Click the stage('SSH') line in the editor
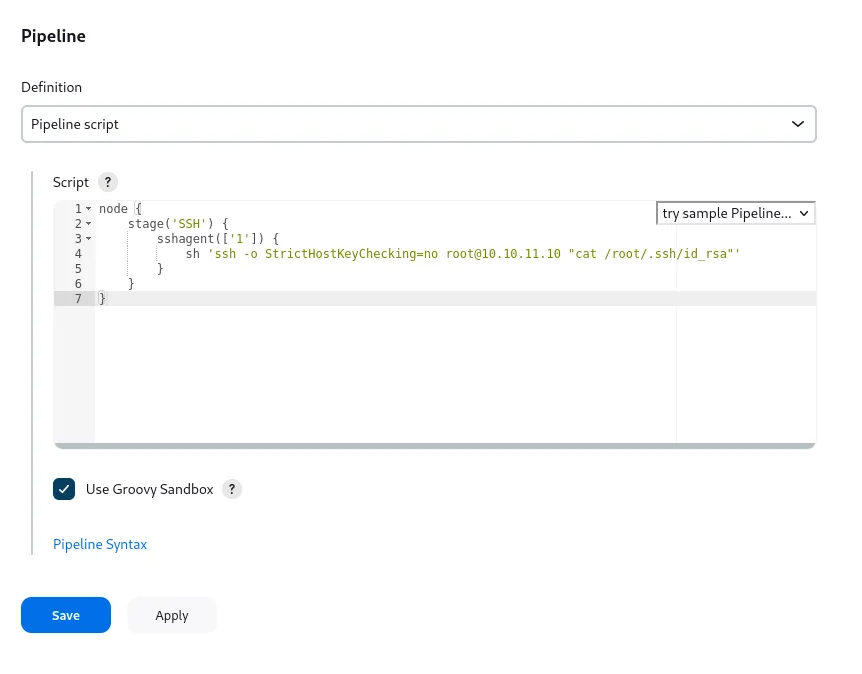This screenshot has height=674, width=862. (178, 224)
